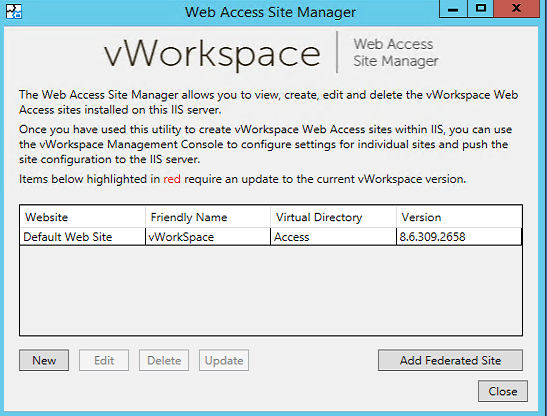
Task: Minimize the Web Access Site Manager window
Action: 453,8
